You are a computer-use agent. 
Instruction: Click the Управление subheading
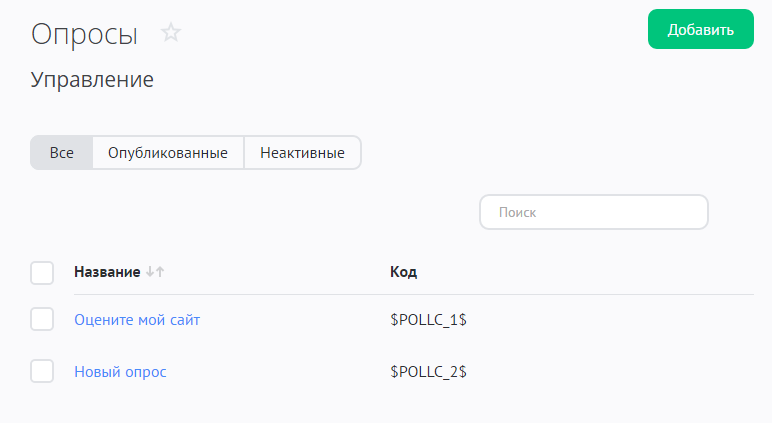click(92, 80)
